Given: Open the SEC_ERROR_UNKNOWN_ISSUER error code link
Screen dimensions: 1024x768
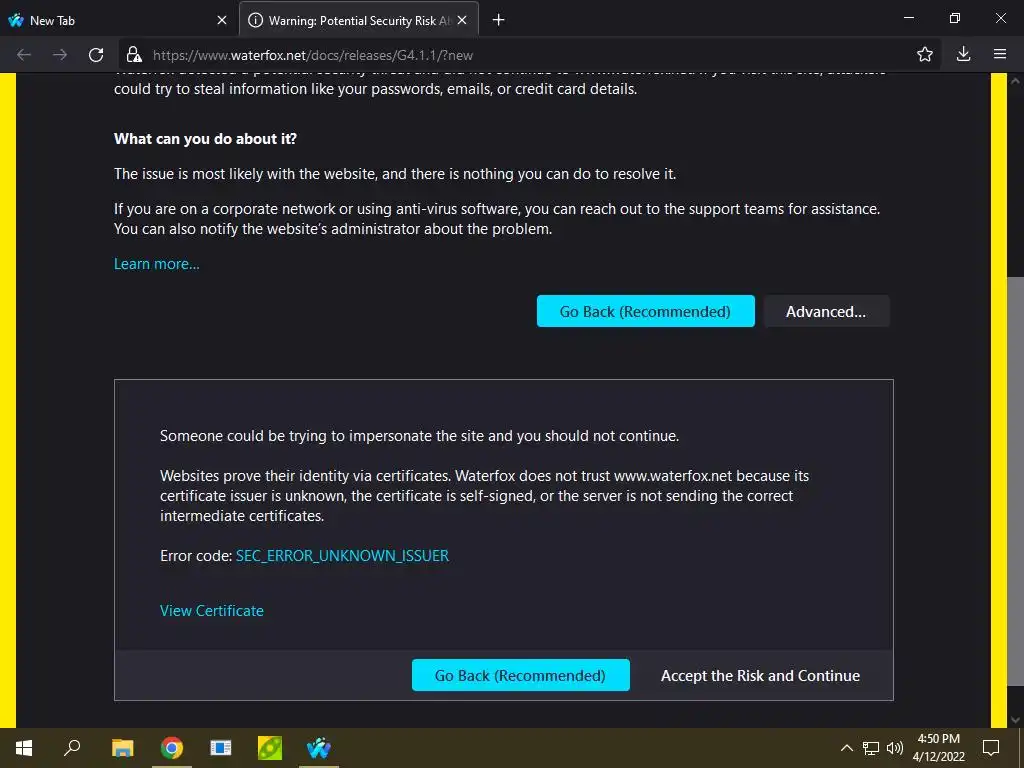Looking at the screenshot, I should pyautogui.click(x=342, y=556).
